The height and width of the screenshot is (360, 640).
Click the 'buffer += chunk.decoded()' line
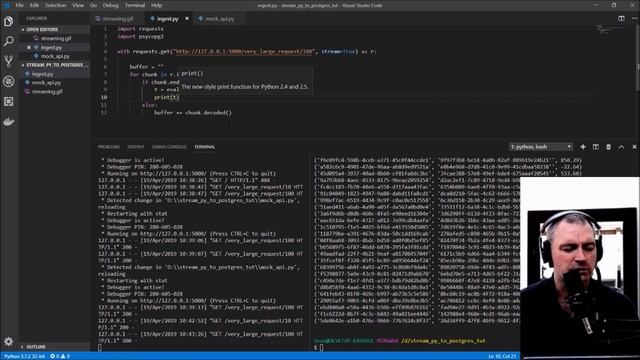(193, 113)
